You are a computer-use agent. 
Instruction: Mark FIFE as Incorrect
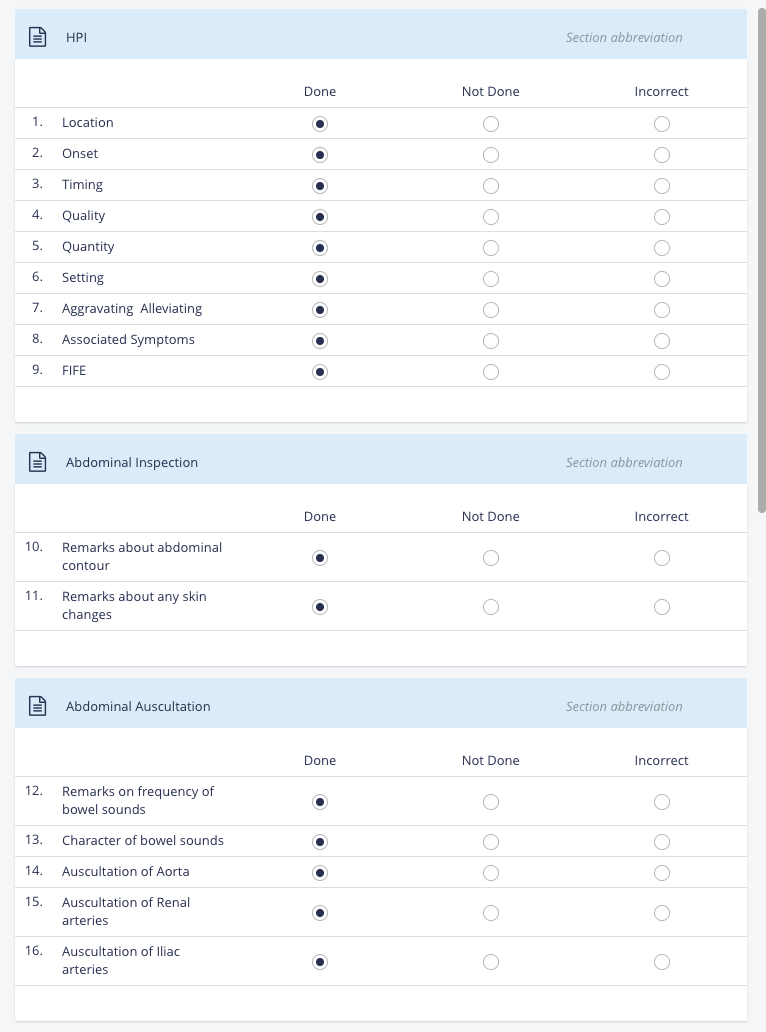point(662,372)
